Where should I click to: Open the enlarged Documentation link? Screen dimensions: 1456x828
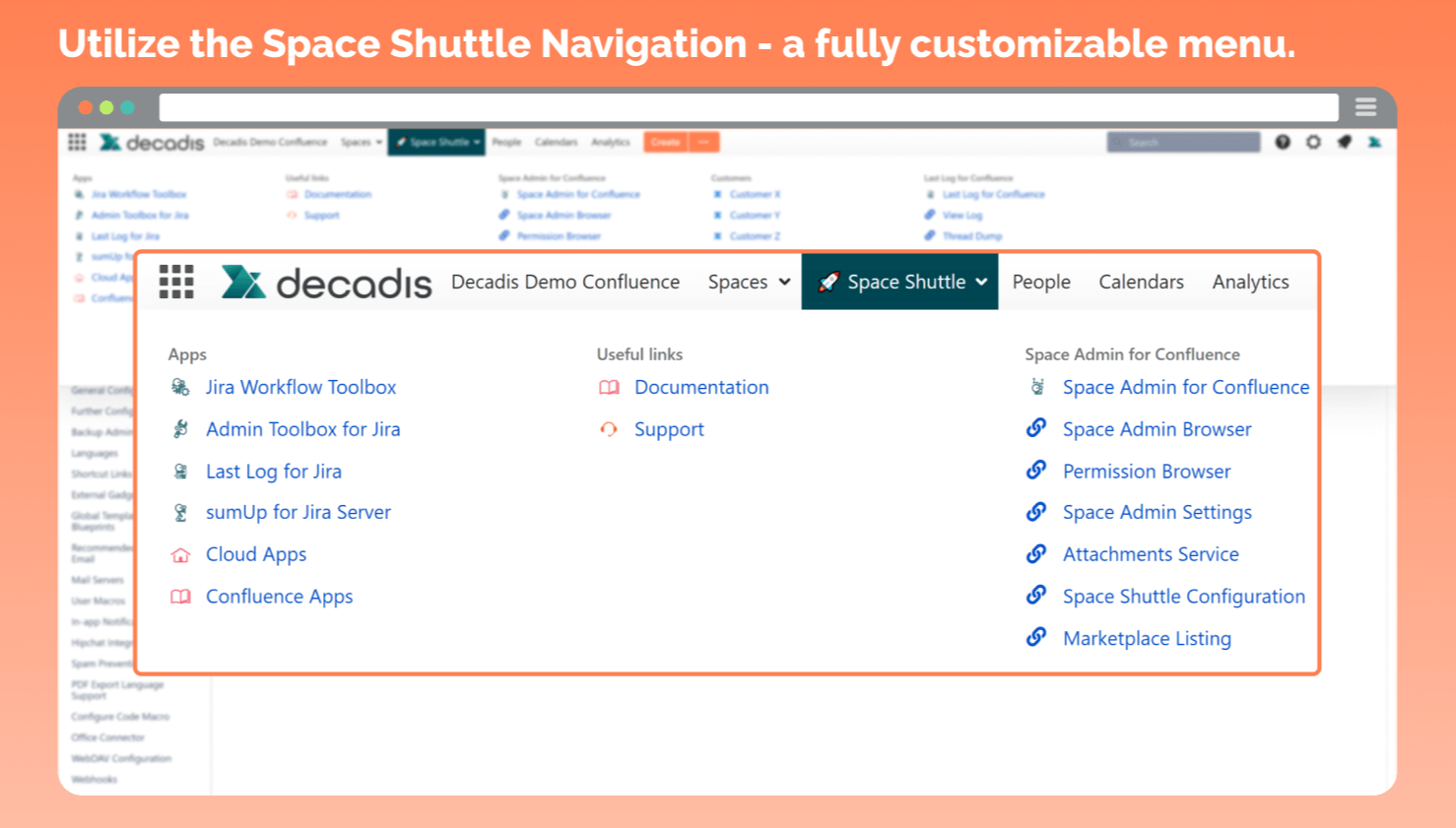[701, 388]
